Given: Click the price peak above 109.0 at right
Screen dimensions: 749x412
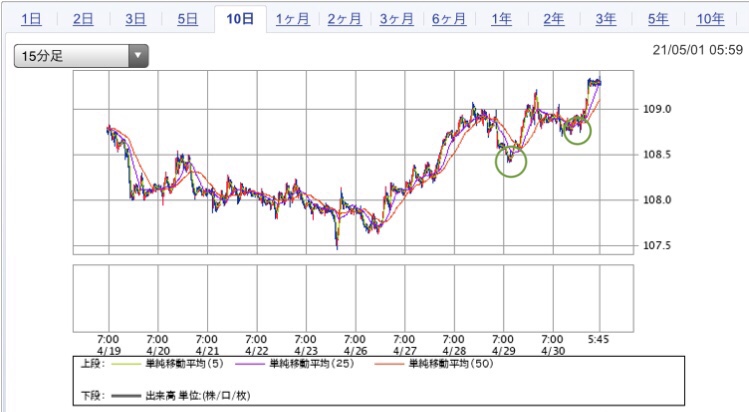Looking at the screenshot, I should 594,82.
